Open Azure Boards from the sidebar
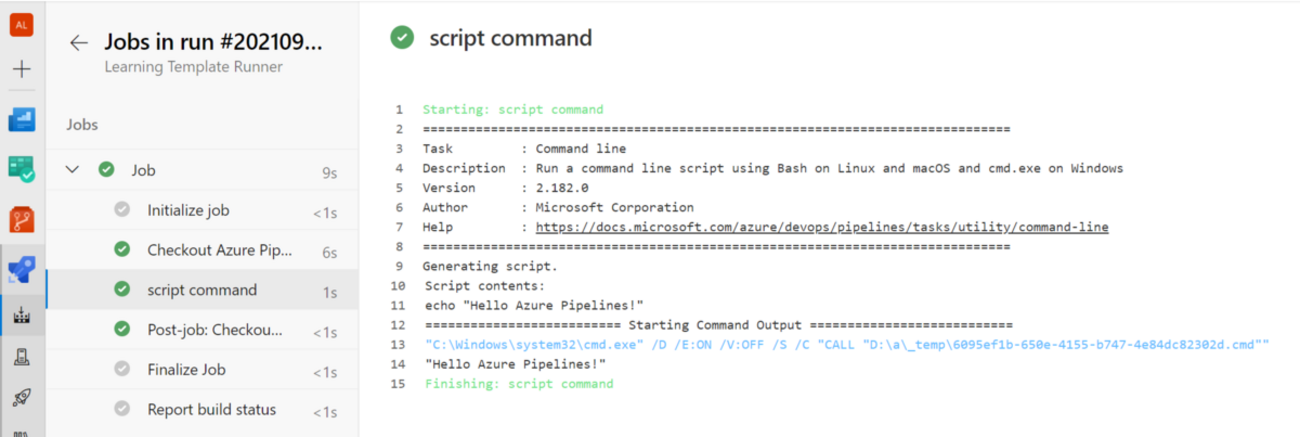Viewport: 1300px width, 437px height. pyautogui.click(x=22, y=119)
